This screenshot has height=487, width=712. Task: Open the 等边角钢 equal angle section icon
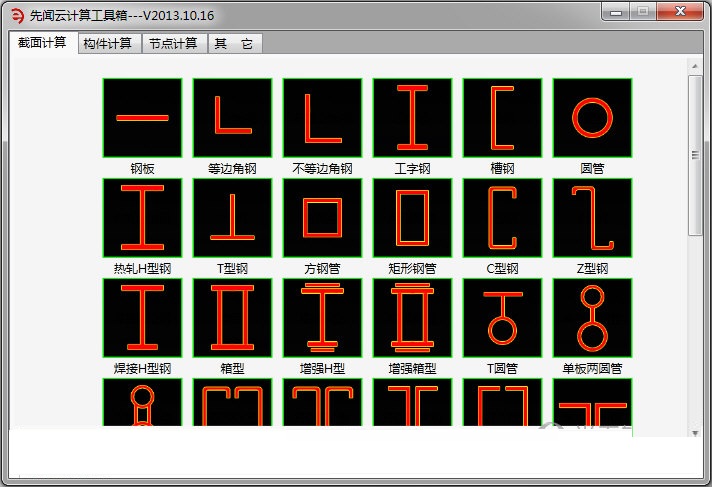click(232, 118)
